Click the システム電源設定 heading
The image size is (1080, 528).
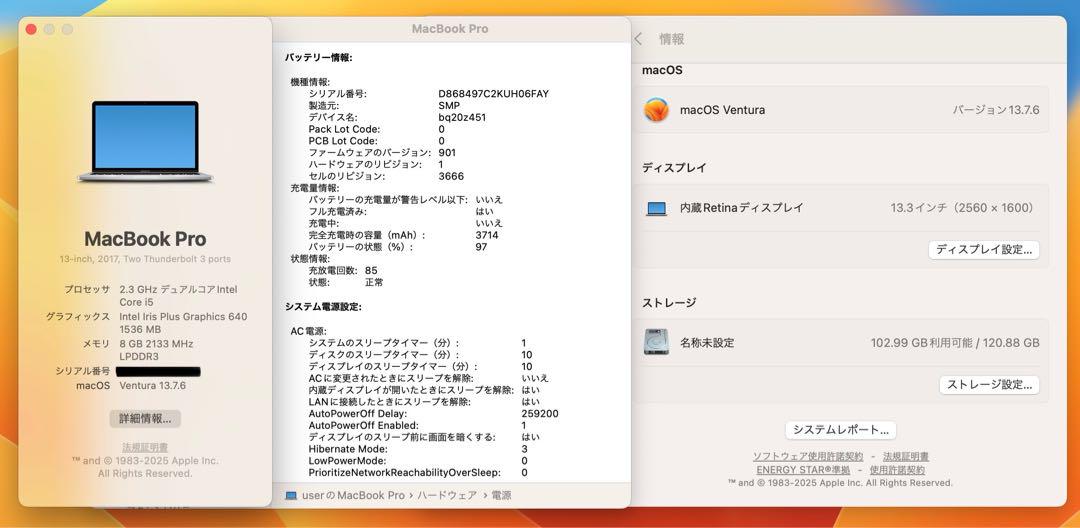click(323, 306)
